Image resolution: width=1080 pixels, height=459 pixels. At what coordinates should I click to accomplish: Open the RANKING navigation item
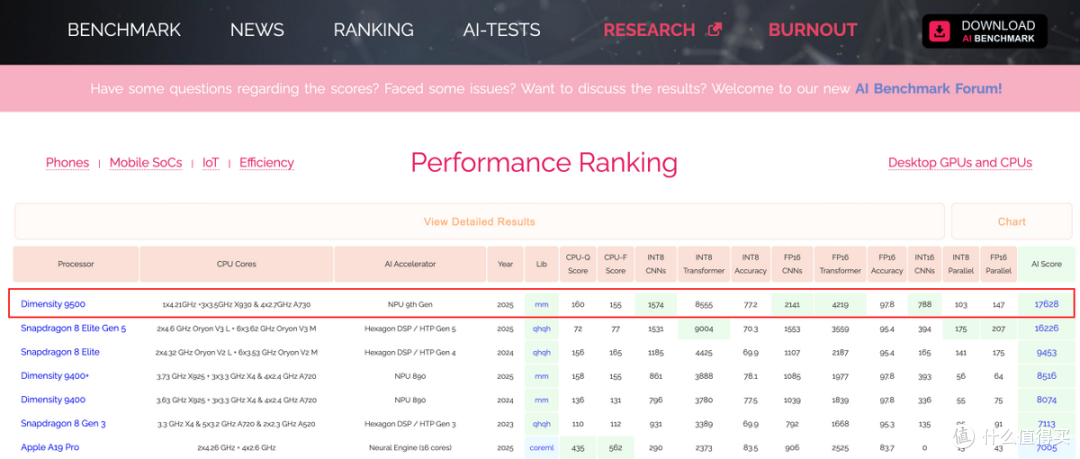[x=373, y=30]
